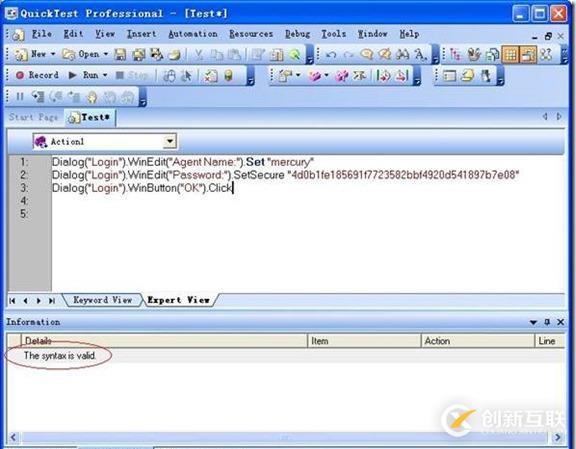The height and width of the screenshot is (449, 576).
Task: Click the Run play arrow
Action: 72,75
